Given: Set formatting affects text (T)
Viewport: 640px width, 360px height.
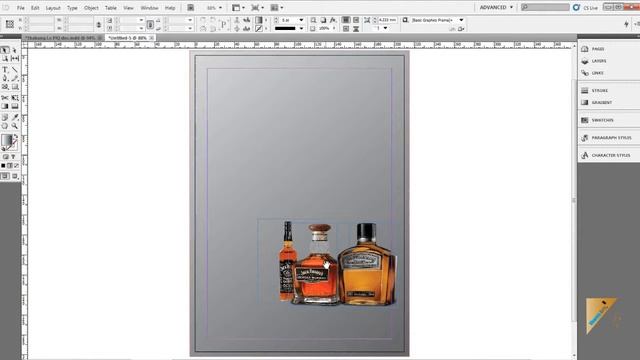Looking at the screenshot, I should 13,157.
